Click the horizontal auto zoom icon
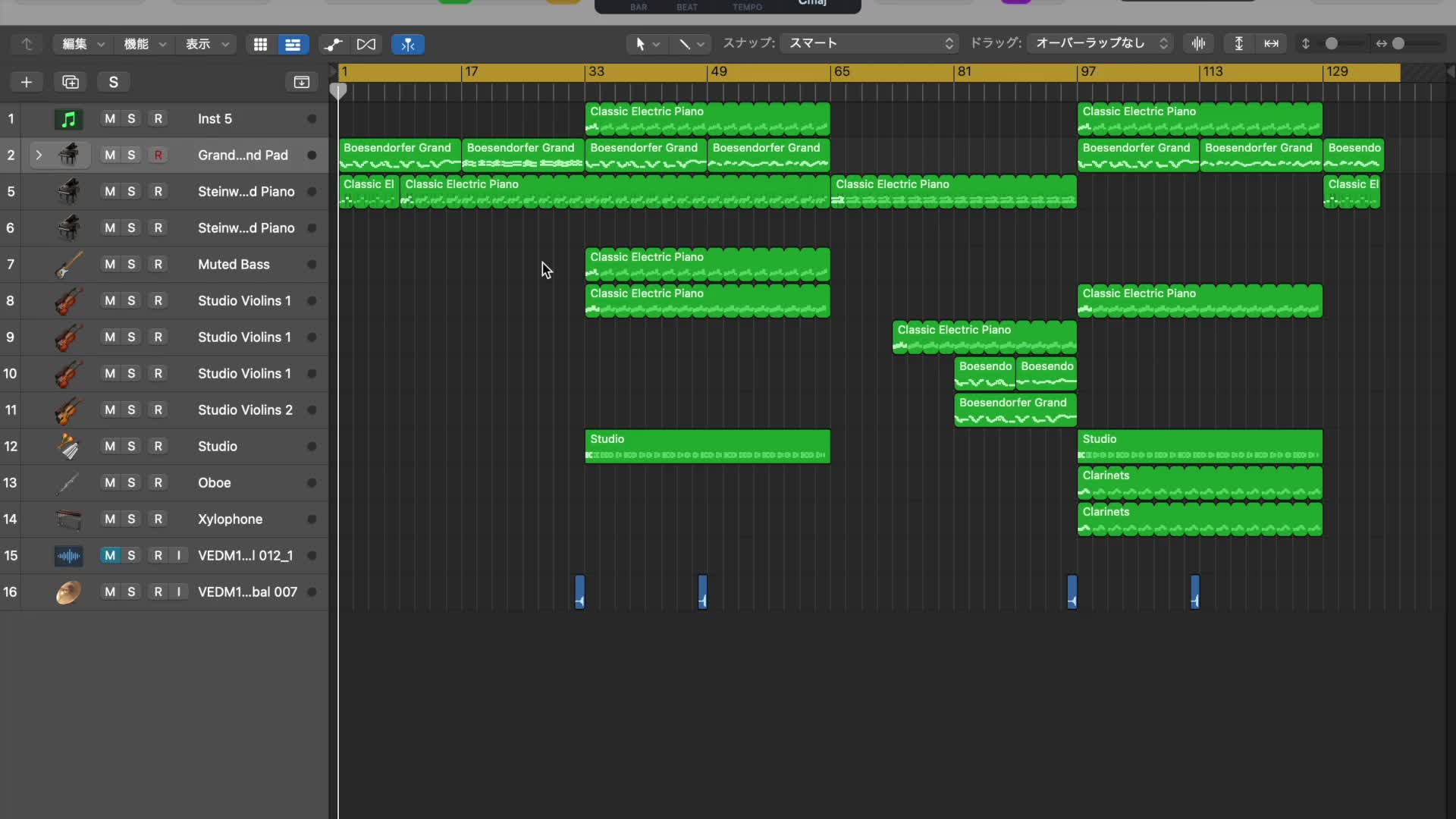1456x819 pixels. coord(1272,43)
